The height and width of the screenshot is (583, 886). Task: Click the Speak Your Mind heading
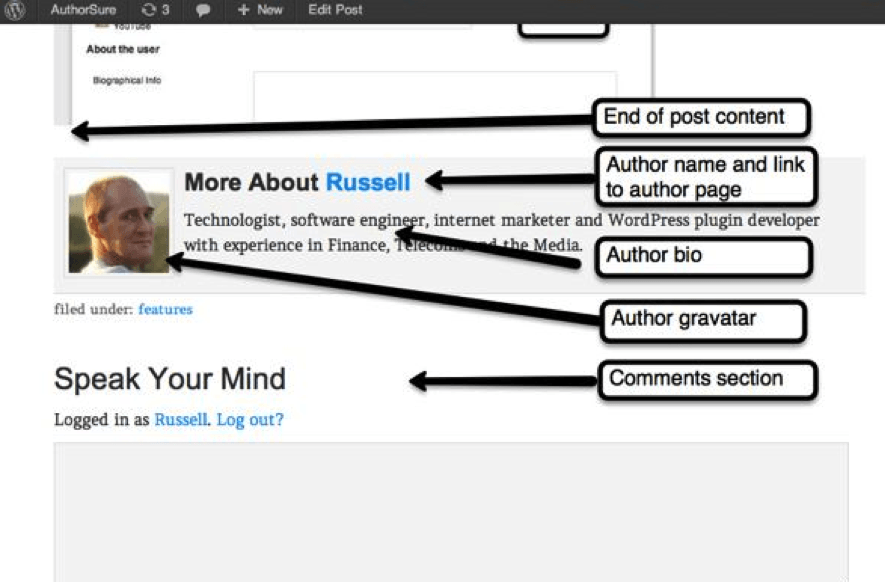pyautogui.click(x=170, y=379)
